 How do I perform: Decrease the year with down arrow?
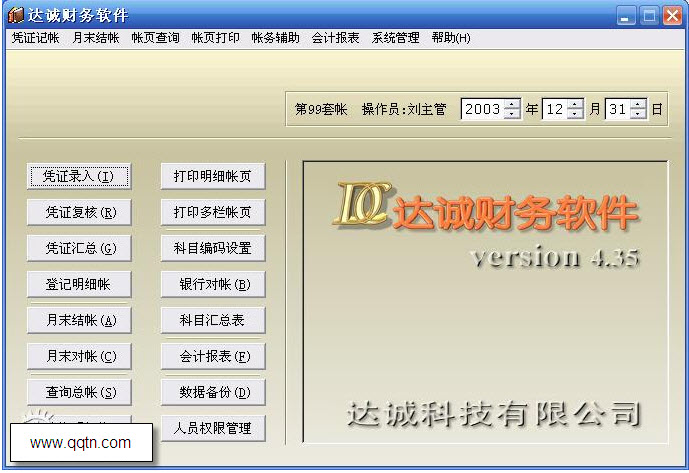511,113
